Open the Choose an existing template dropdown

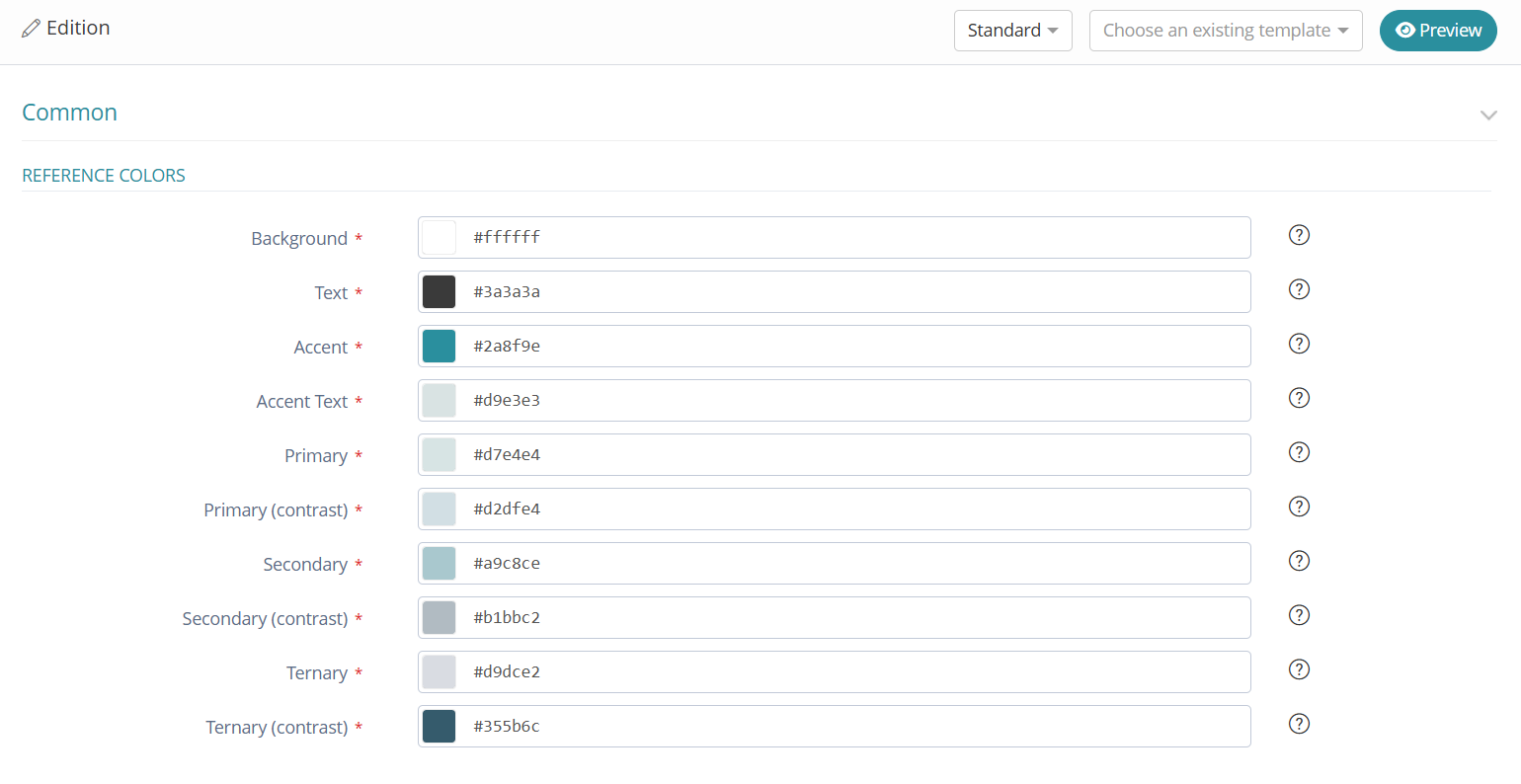(x=1225, y=31)
